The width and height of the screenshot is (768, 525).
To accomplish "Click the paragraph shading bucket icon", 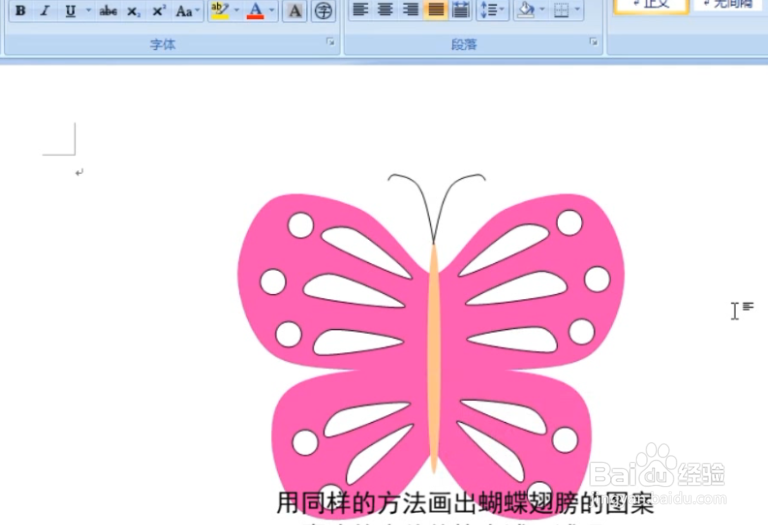I will pyautogui.click(x=526, y=10).
